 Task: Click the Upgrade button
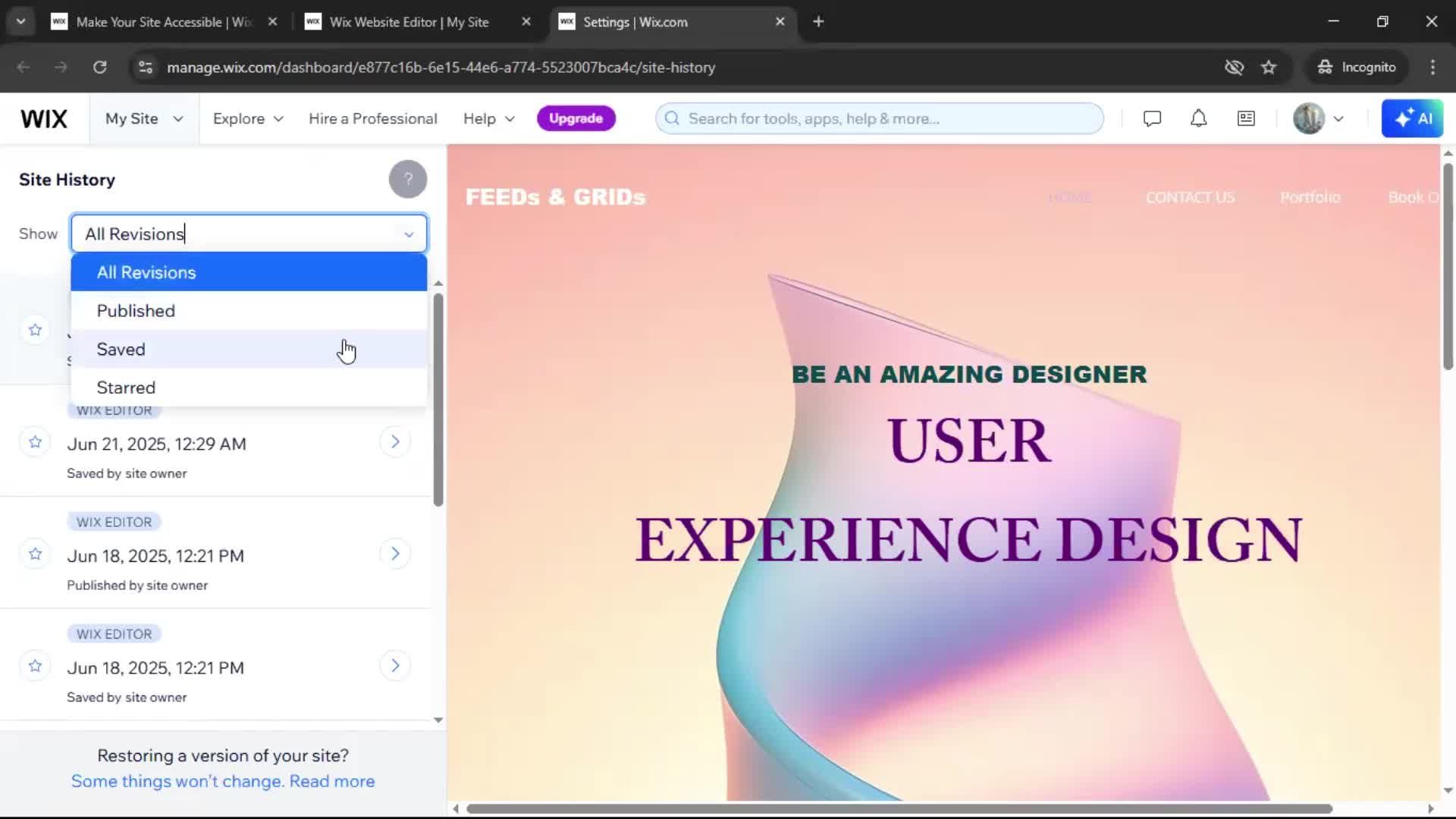(576, 118)
